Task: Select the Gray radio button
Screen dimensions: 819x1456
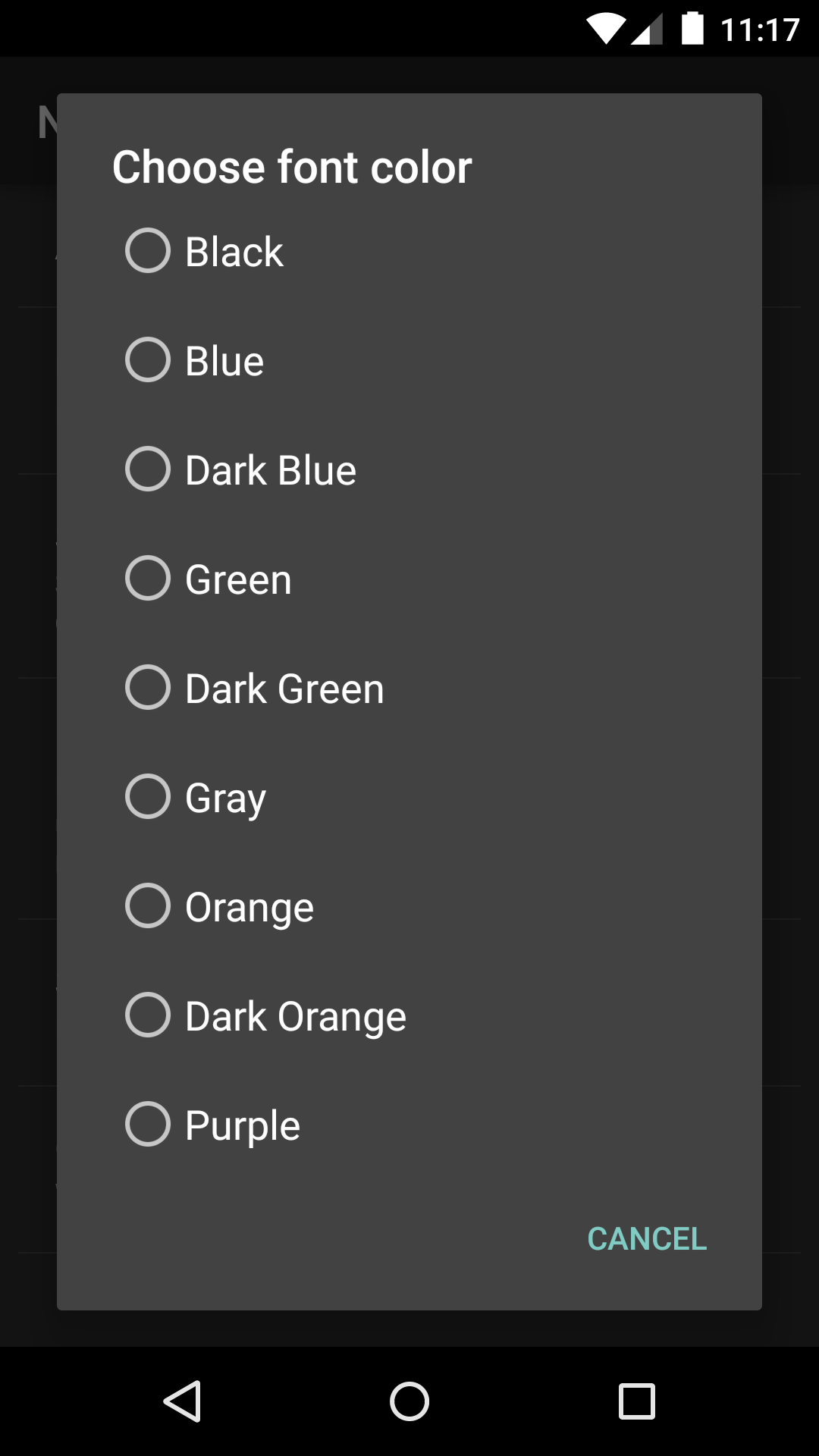Action: [148, 797]
